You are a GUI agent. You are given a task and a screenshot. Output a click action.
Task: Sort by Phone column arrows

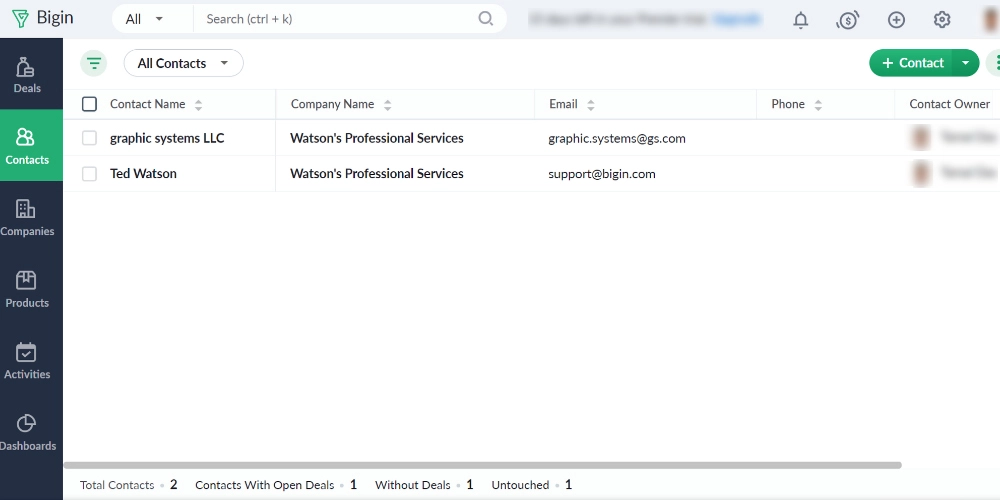coord(818,105)
